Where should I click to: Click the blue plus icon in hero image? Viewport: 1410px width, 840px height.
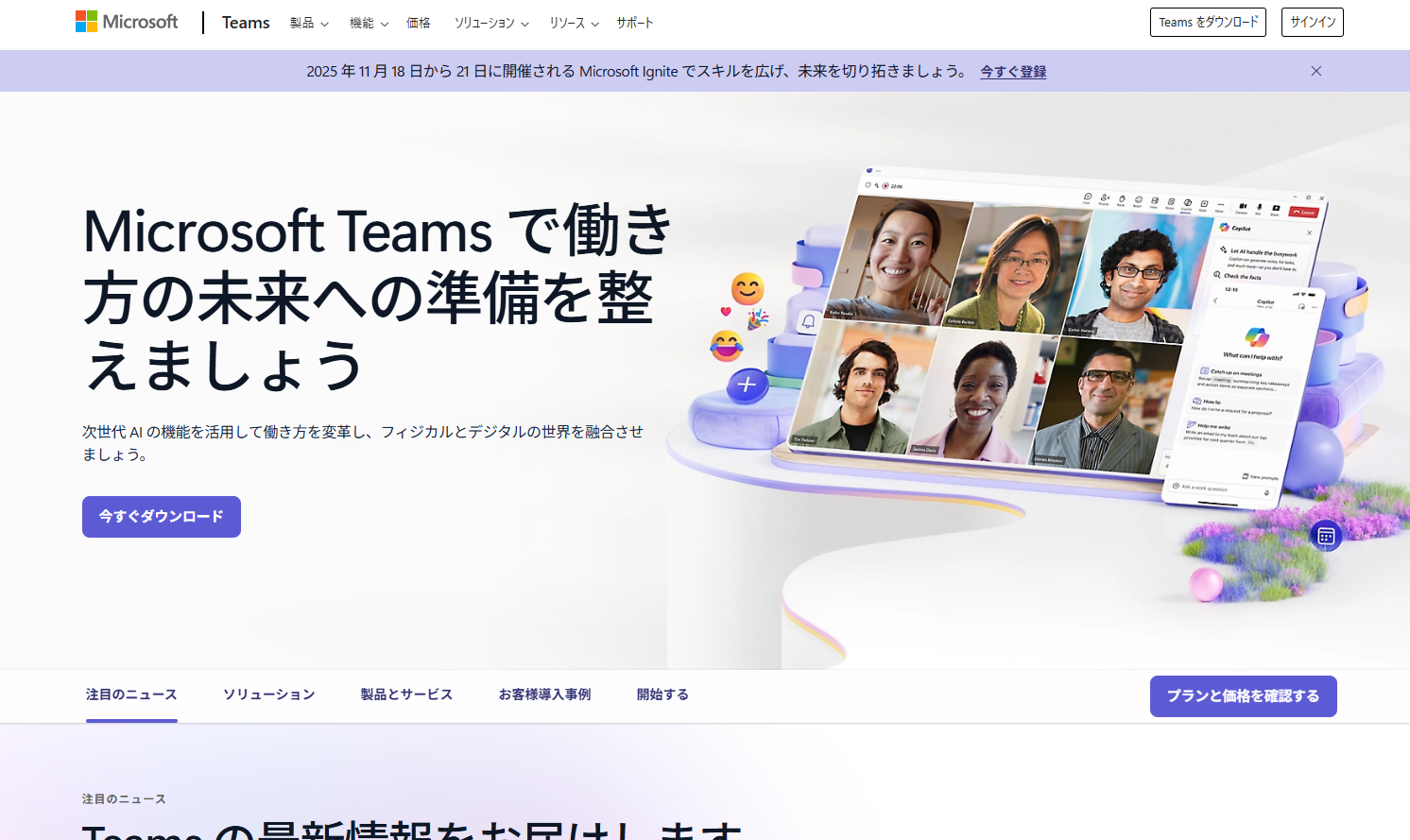(x=747, y=385)
